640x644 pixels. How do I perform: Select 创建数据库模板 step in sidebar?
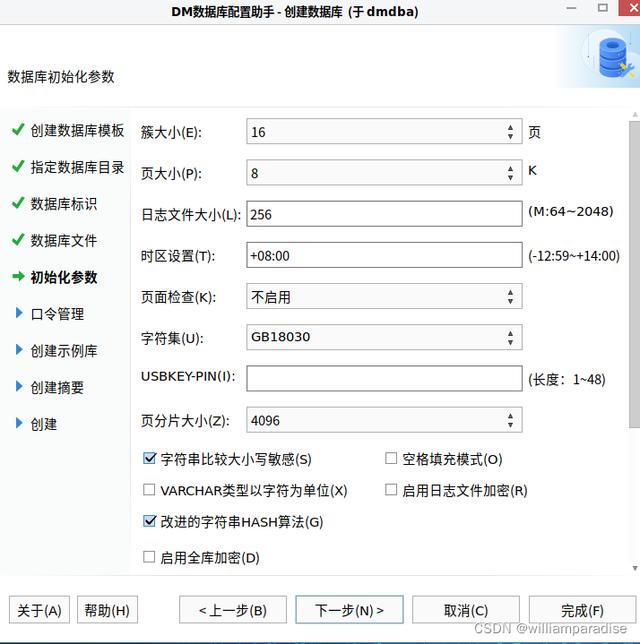pyautogui.click(x=77, y=130)
